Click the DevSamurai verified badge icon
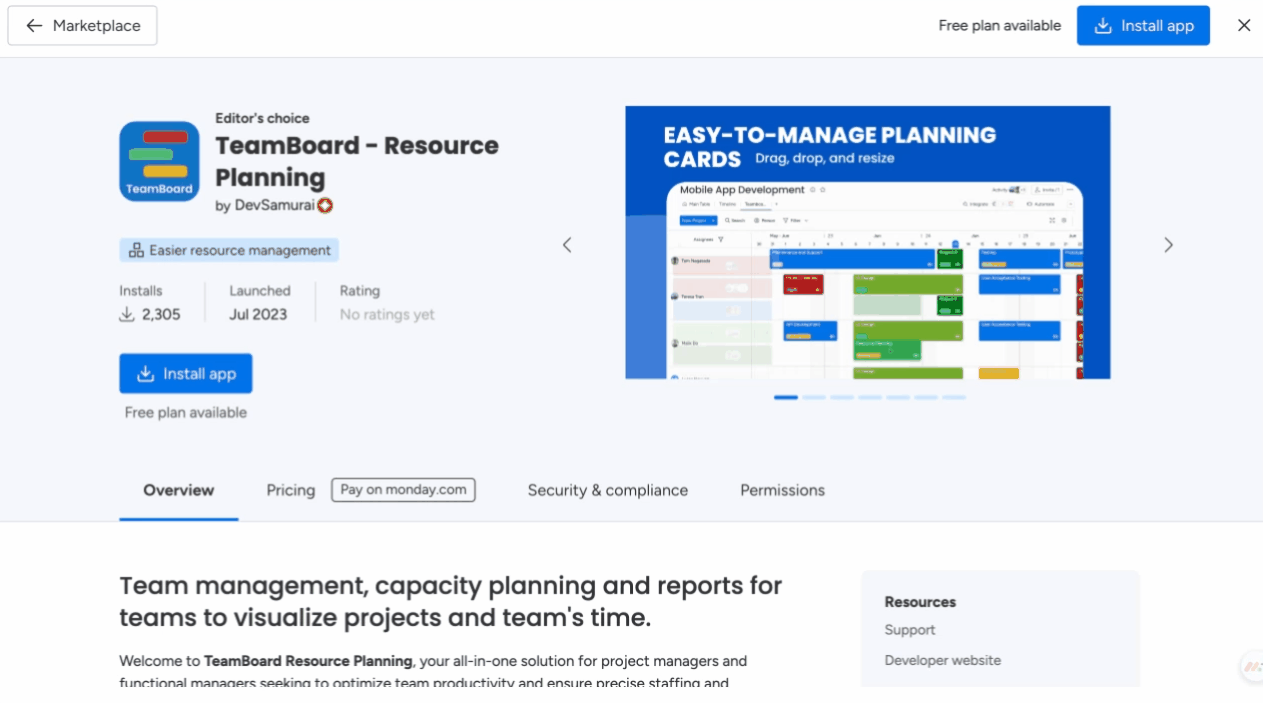 point(325,206)
